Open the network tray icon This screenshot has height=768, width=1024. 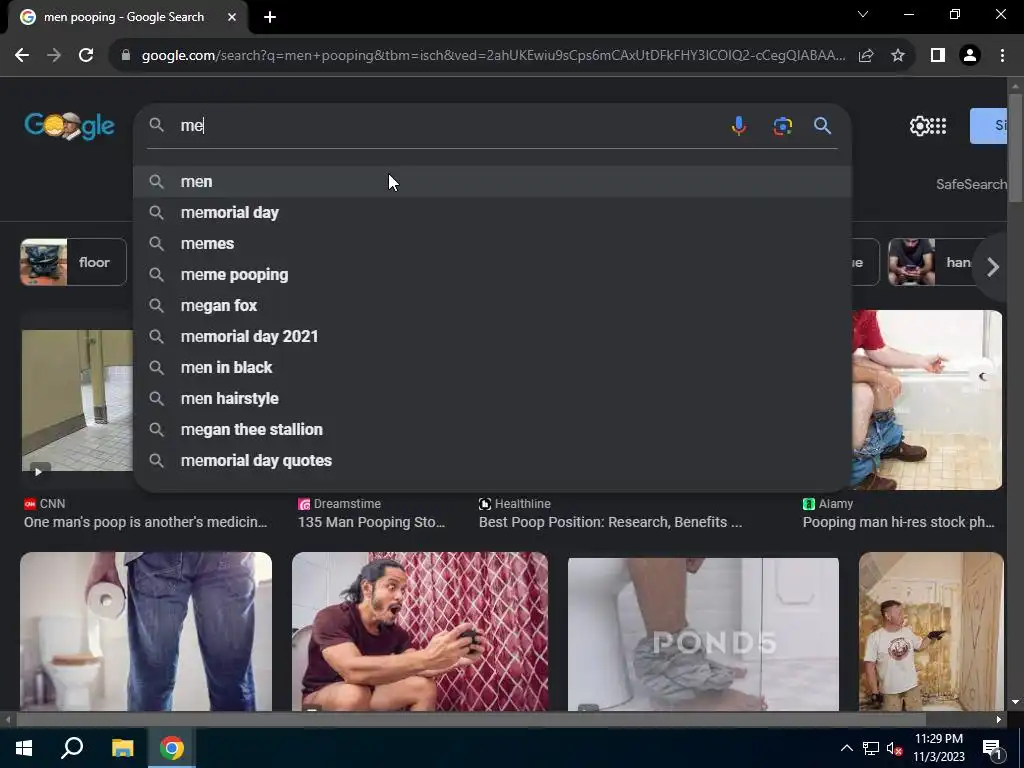871,748
